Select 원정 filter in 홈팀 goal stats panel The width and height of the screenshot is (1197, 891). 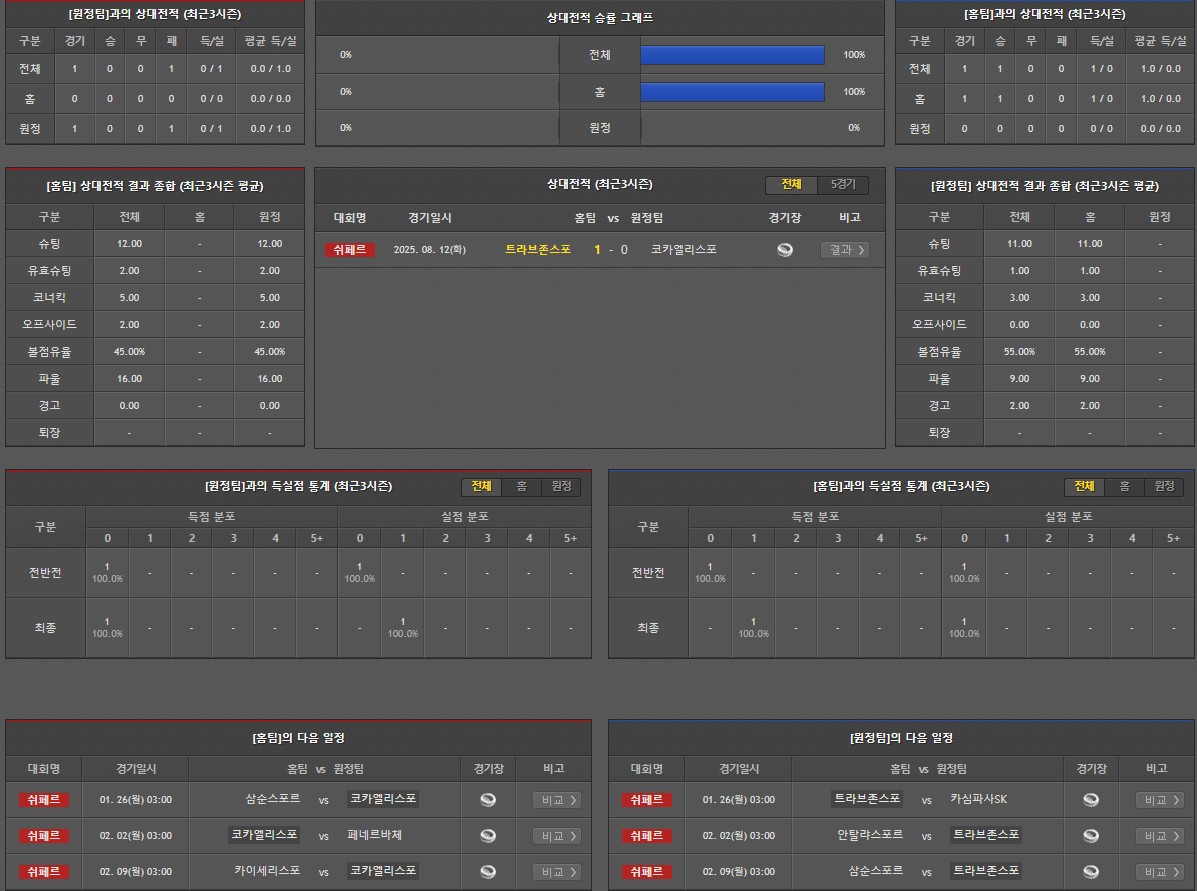point(1164,486)
